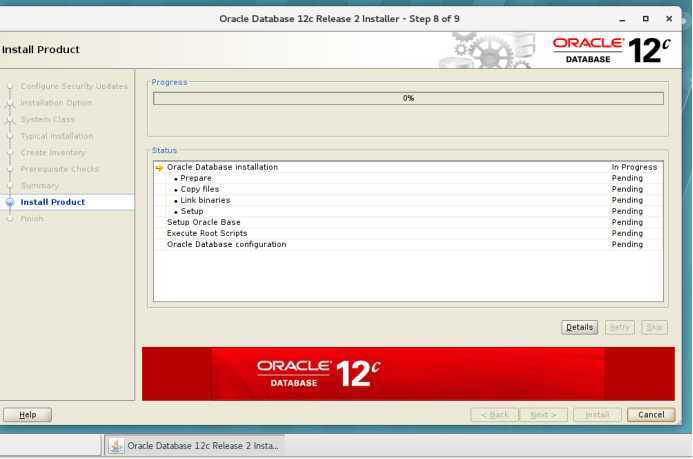Select the Oracle Database installation status row
The image size is (693, 459).
tap(408, 167)
